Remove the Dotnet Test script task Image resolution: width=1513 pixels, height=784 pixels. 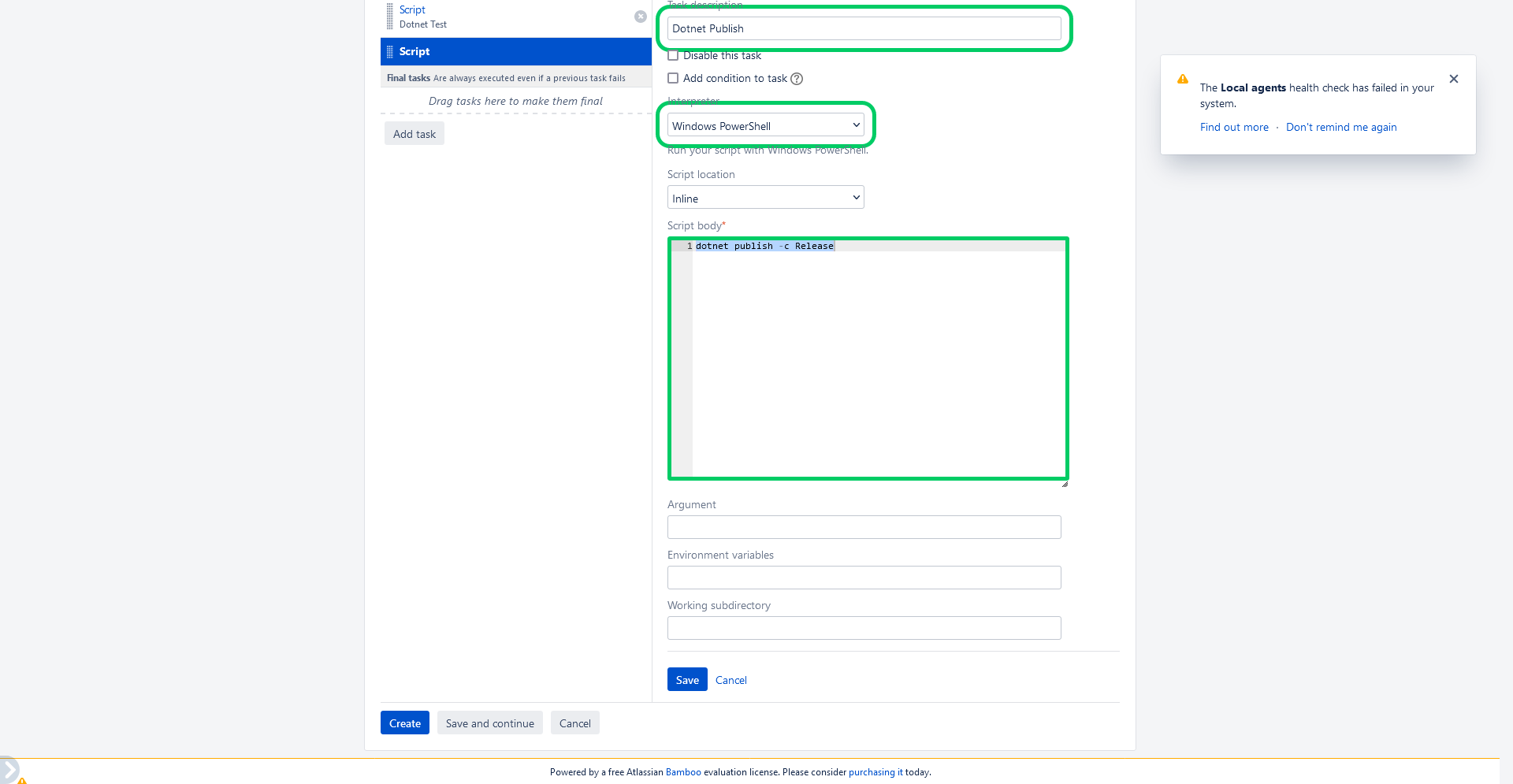(x=641, y=17)
